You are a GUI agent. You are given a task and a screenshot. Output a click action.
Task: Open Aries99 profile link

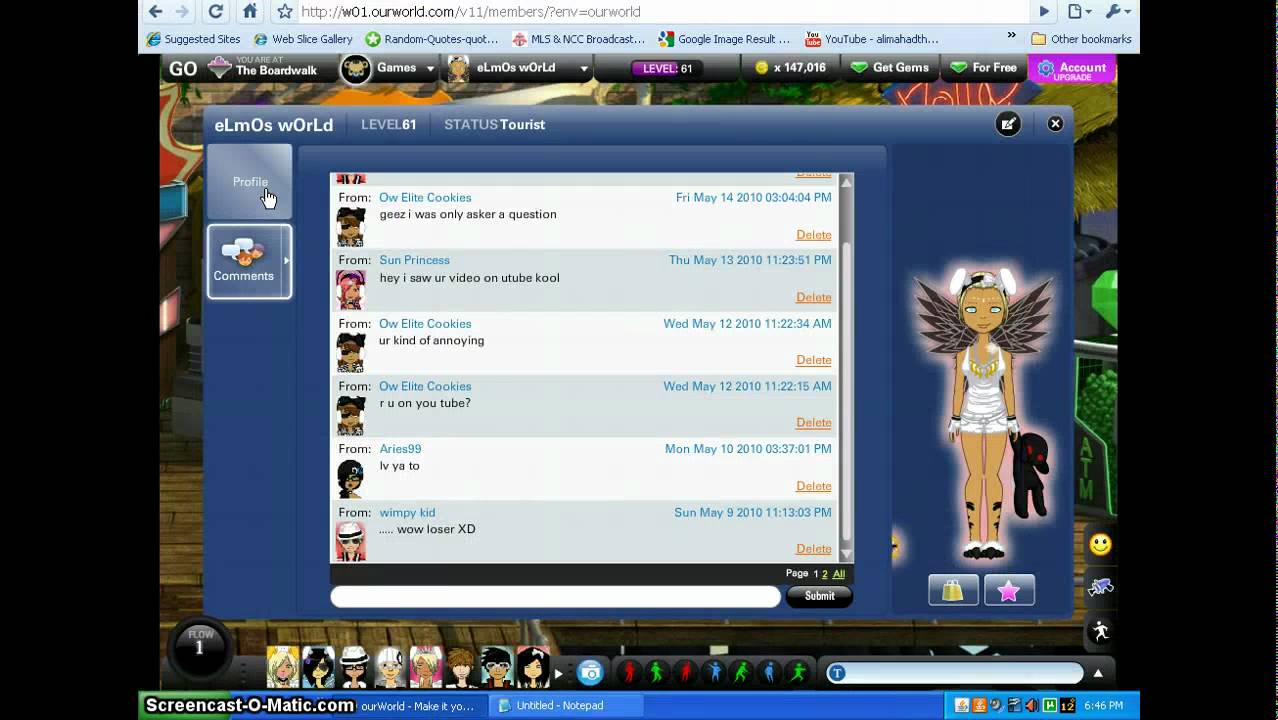[x=400, y=449]
